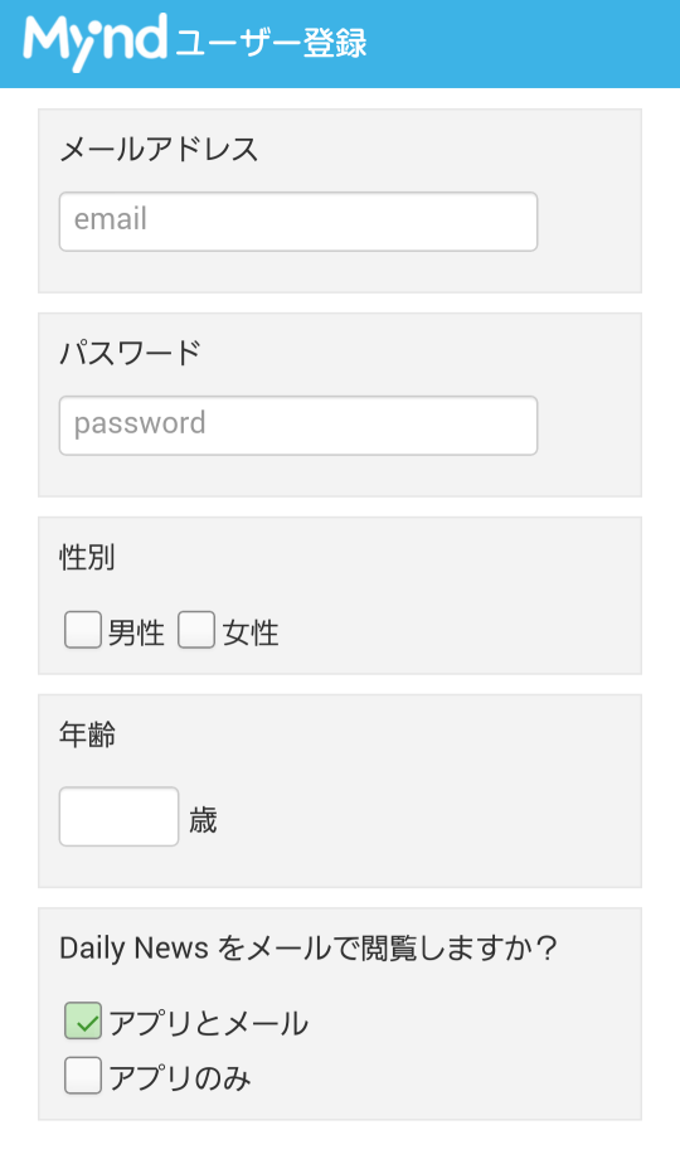The image size is (680, 1159).
Task: Click the 性別 section label
Action: pos(87,557)
